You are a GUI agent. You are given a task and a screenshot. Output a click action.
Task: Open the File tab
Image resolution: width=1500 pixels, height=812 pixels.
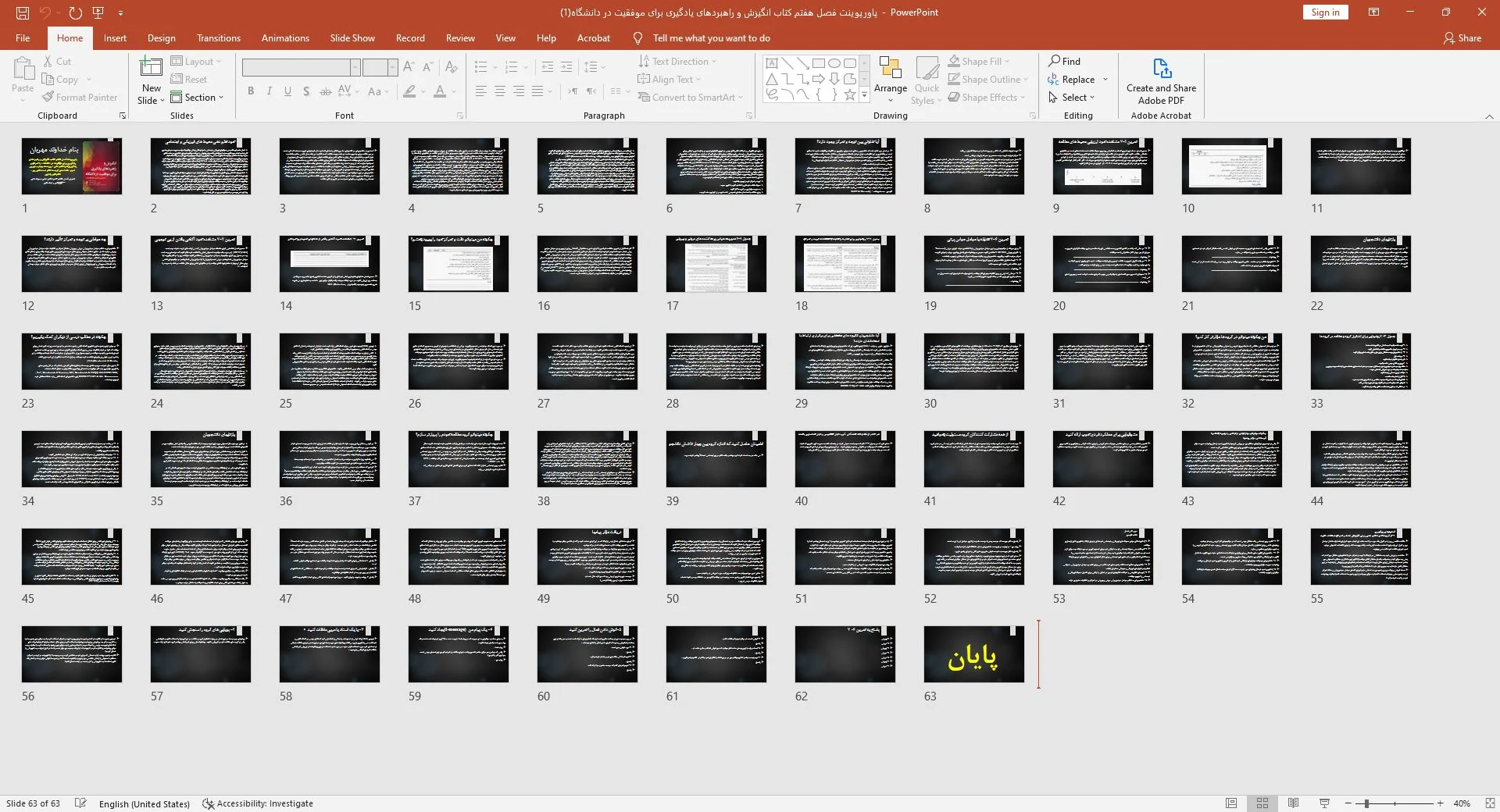pos(23,38)
